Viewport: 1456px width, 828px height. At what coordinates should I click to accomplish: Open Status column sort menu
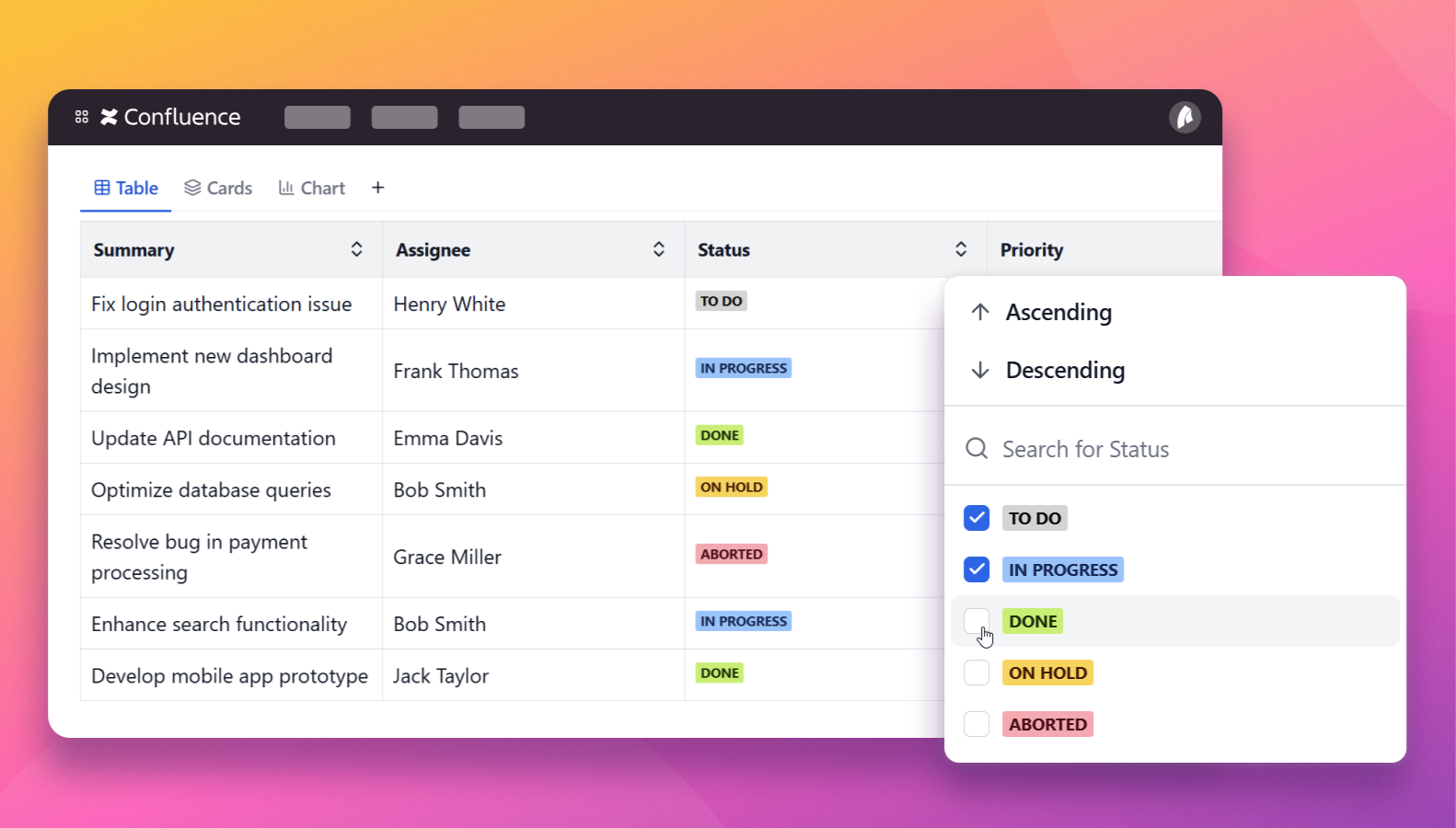(961, 249)
